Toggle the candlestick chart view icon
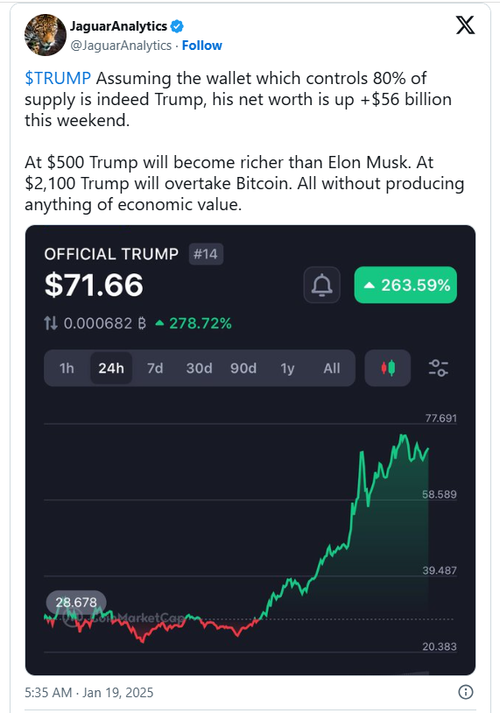 pos(388,368)
